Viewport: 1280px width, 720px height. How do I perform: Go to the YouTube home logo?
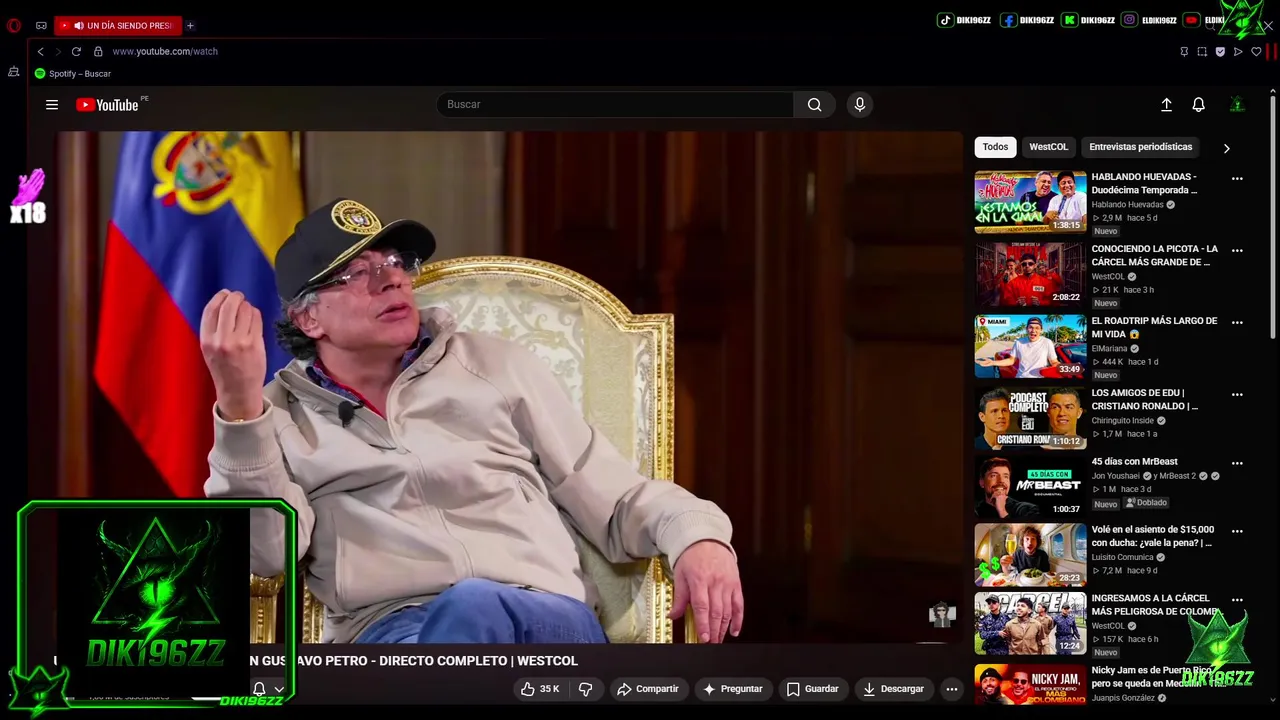(108, 105)
